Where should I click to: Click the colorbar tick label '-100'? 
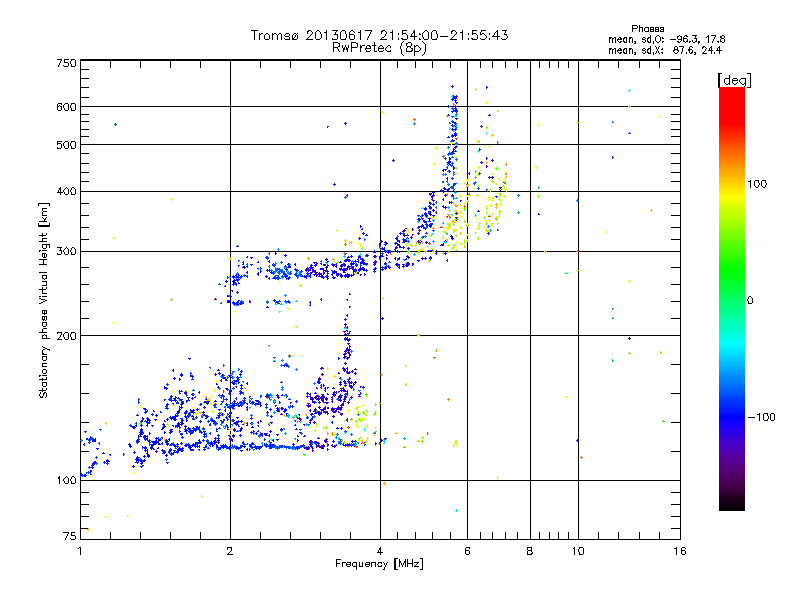(761, 417)
